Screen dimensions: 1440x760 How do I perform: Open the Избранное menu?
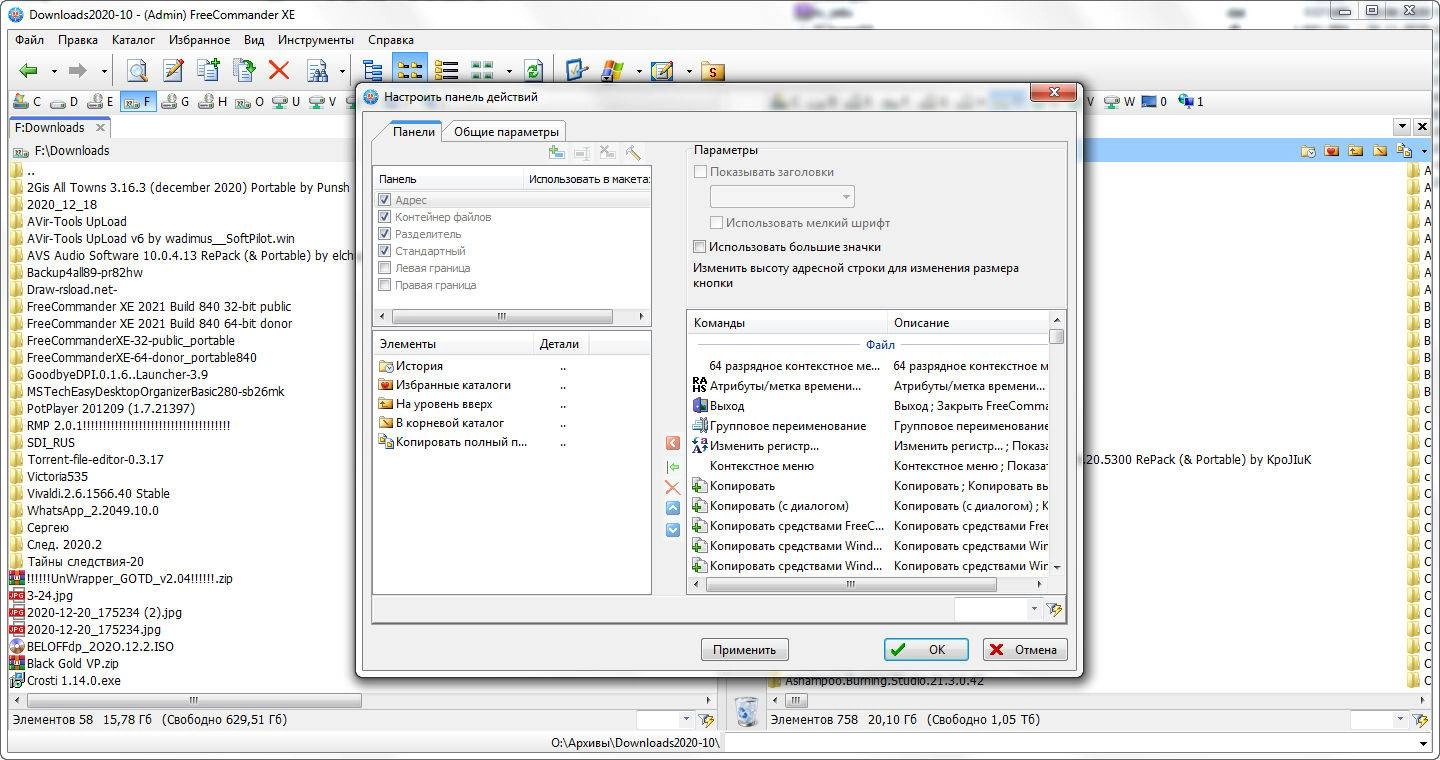click(200, 40)
